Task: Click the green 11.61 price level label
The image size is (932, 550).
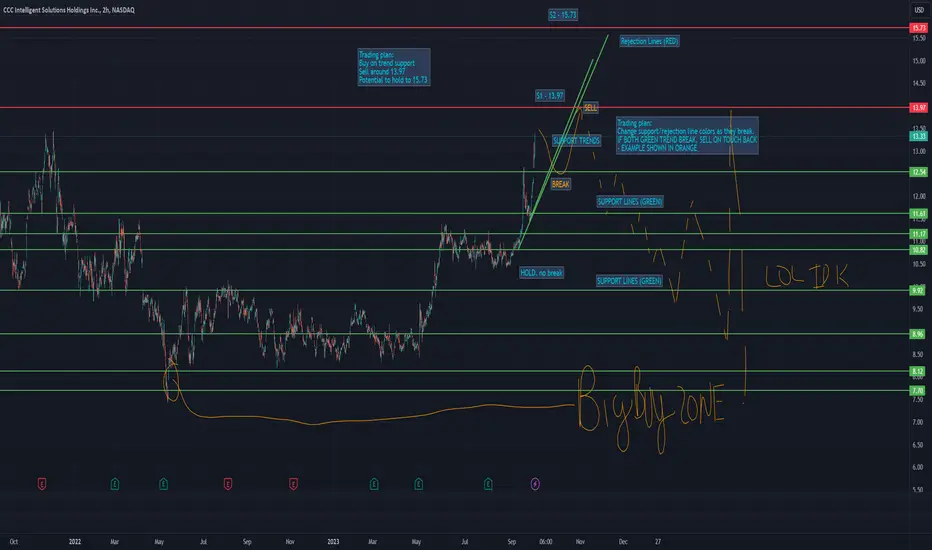Action: pyautogui.click(x=919, y=213)
